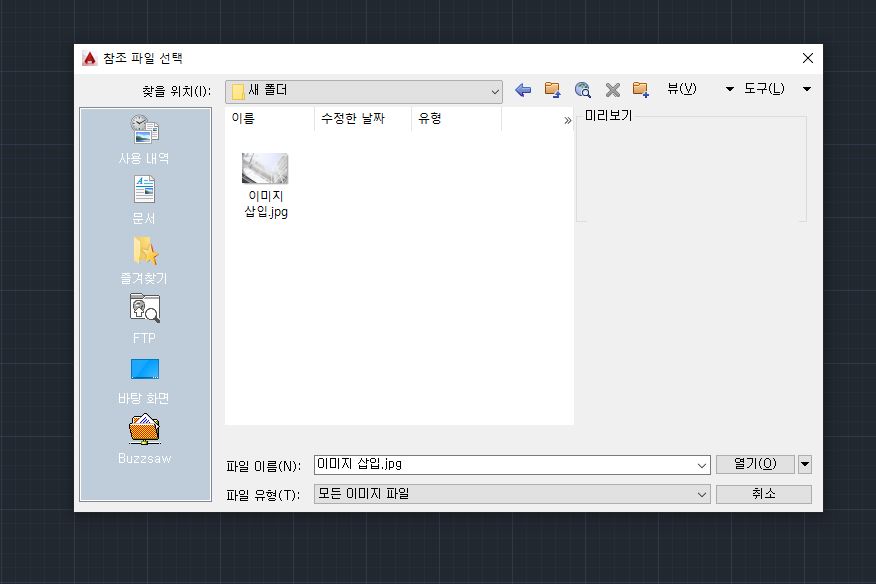This screenshot has width=876, height=584.
Task: Go up one folder level
Action: [x=551, y=89]
